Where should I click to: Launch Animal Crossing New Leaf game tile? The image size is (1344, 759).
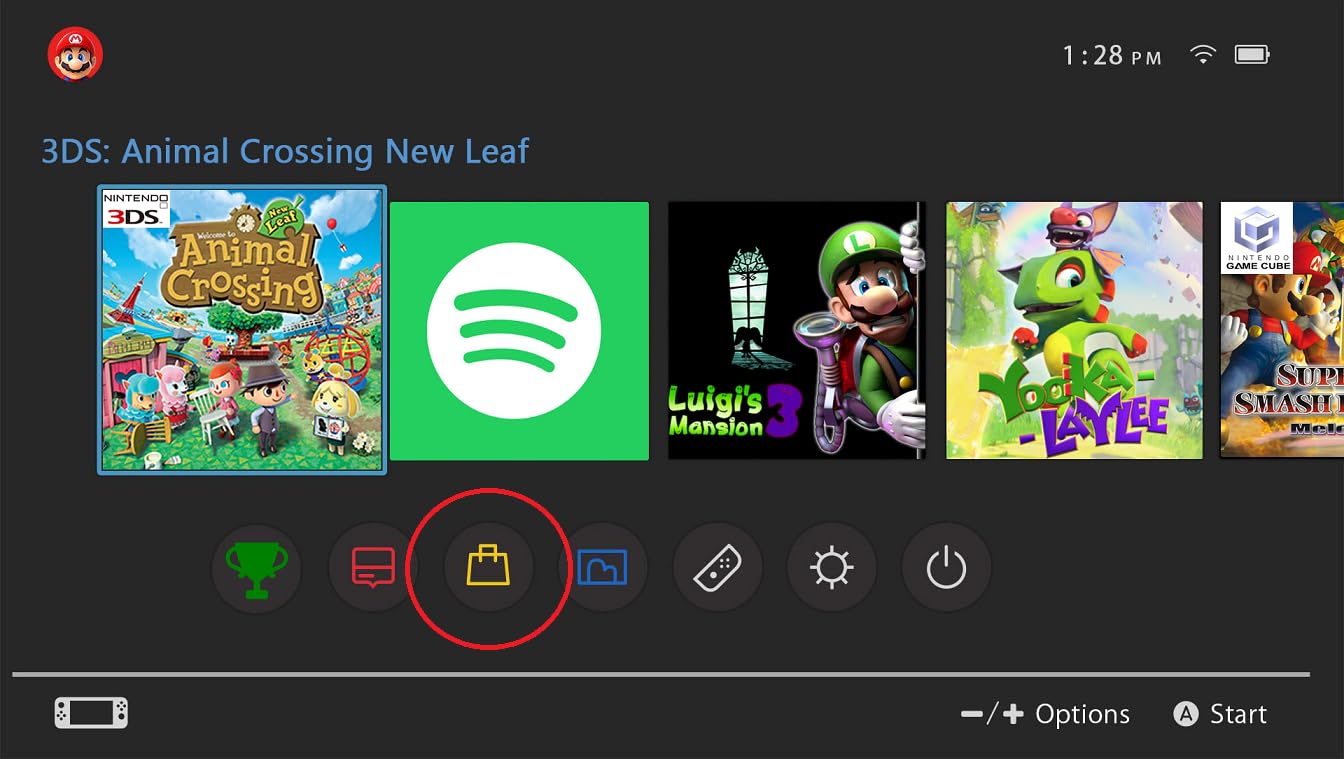[241, 329]
